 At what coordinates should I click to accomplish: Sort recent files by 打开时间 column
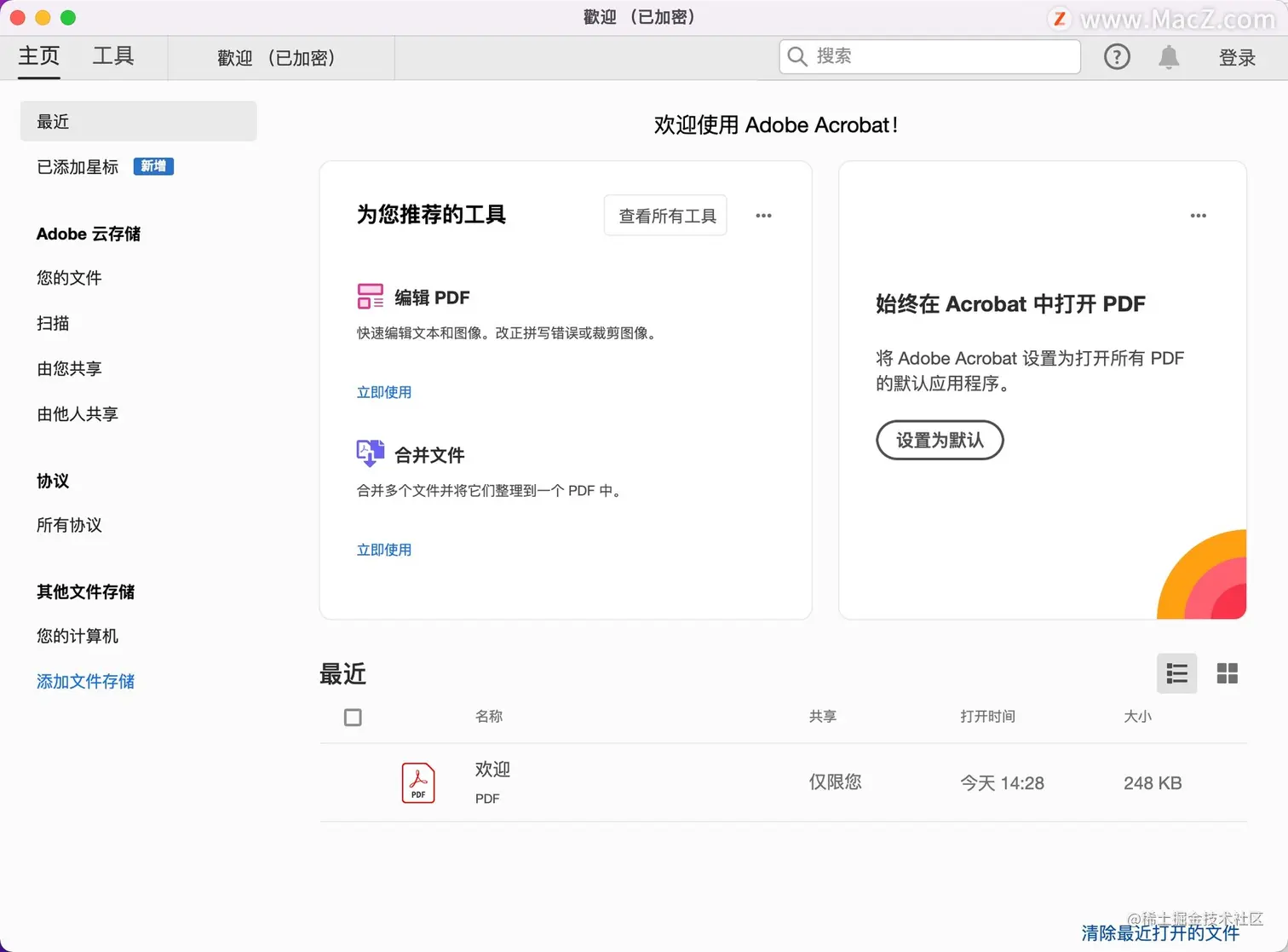click(x=987, y=716)
